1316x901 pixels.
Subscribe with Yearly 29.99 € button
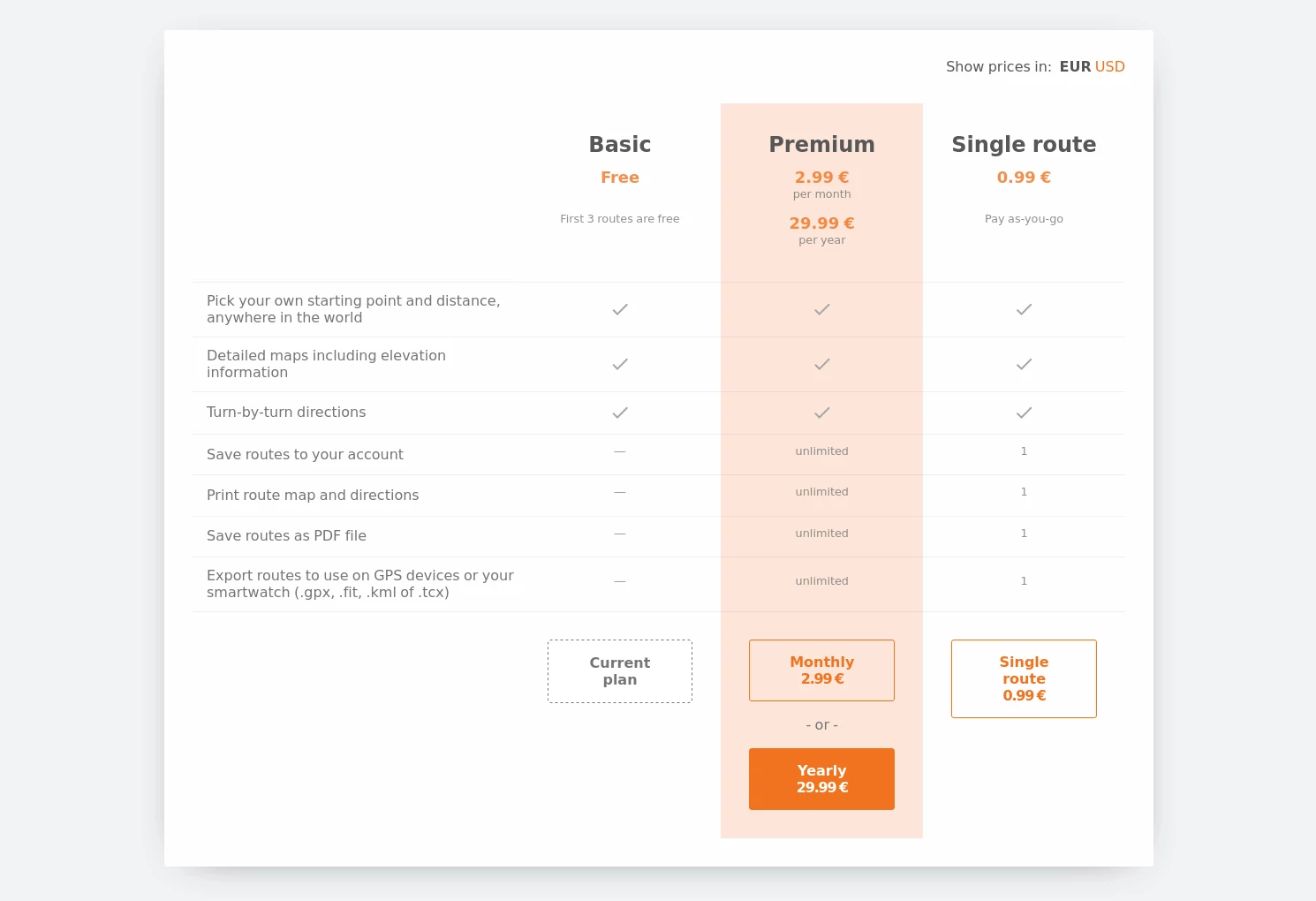point(821,779)
